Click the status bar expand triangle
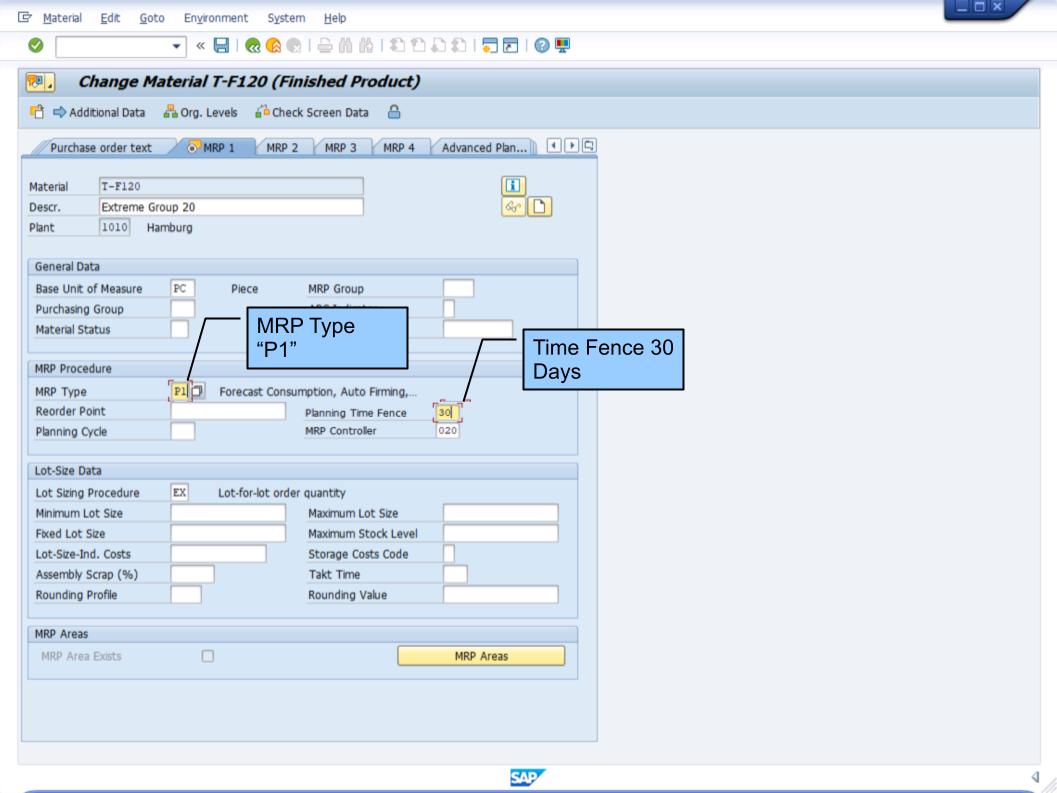 (1035, 777)
